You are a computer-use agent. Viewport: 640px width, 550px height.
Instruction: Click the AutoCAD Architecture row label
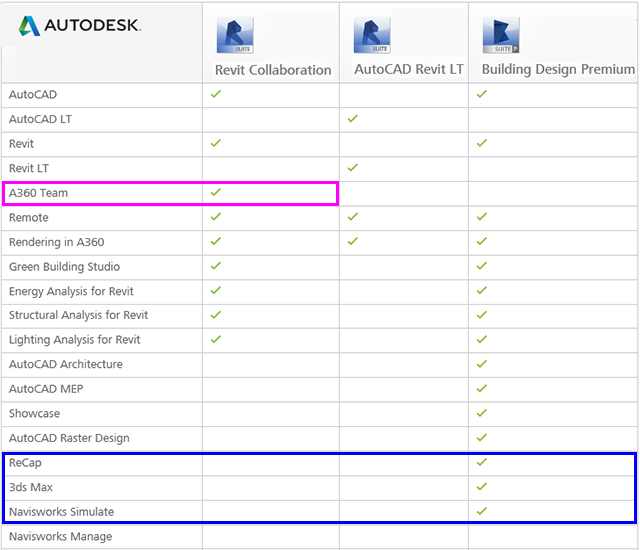tap(66, 364)
